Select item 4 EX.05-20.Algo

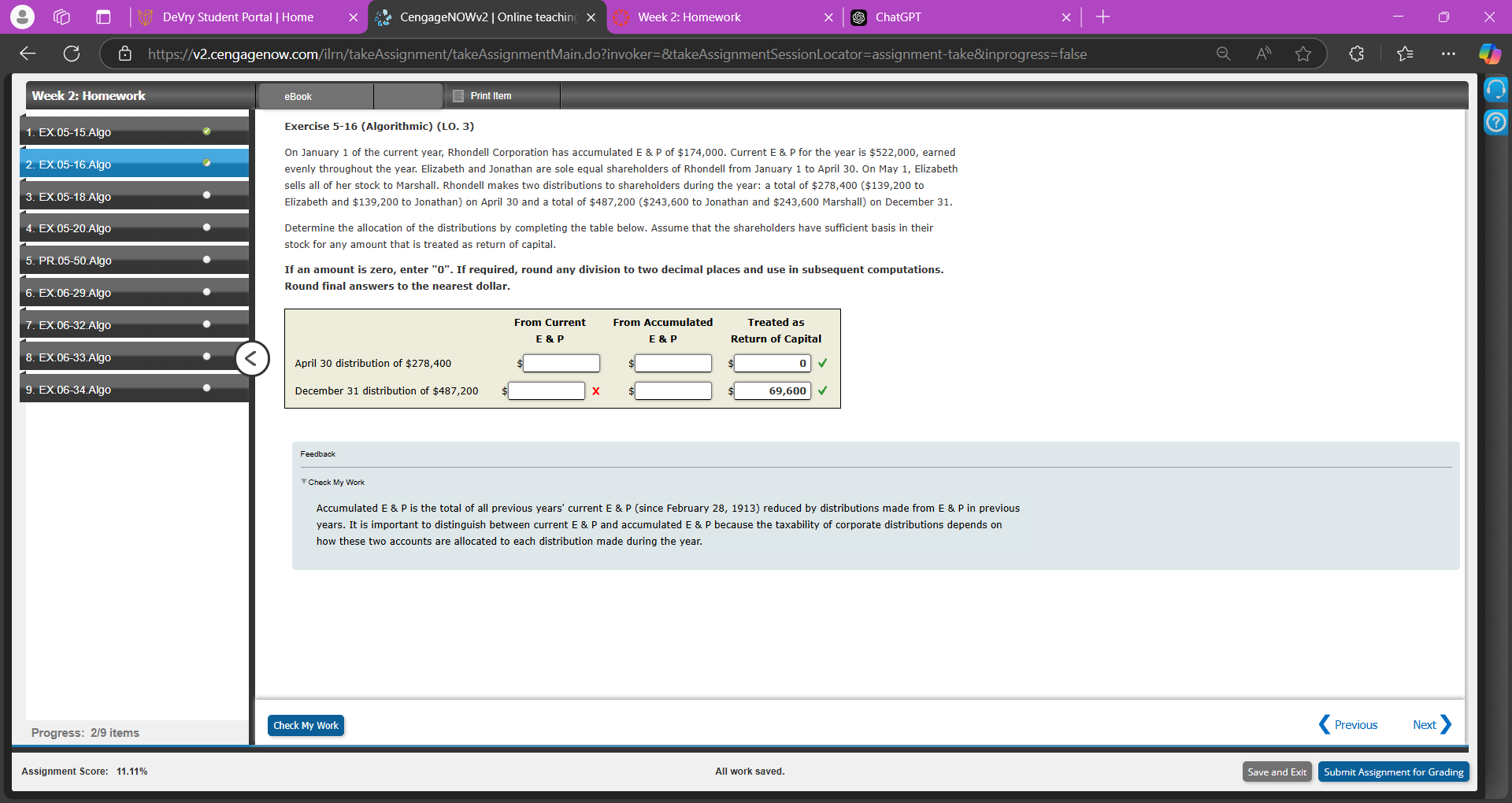point(134,228)
